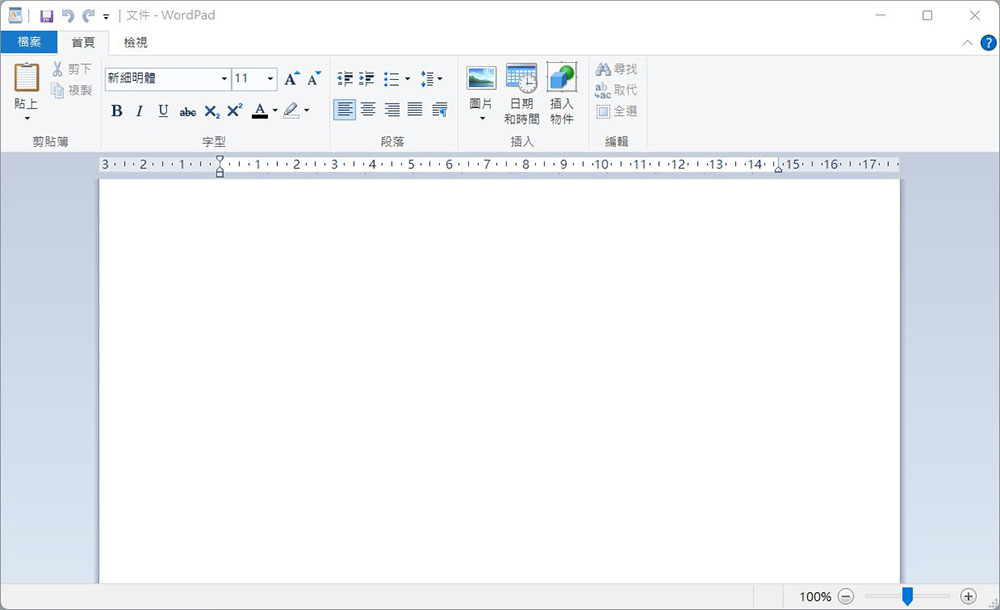This screenshot has width=1000, height=610.
Task: Start a bulleted list
Action: tap(392, 78)
